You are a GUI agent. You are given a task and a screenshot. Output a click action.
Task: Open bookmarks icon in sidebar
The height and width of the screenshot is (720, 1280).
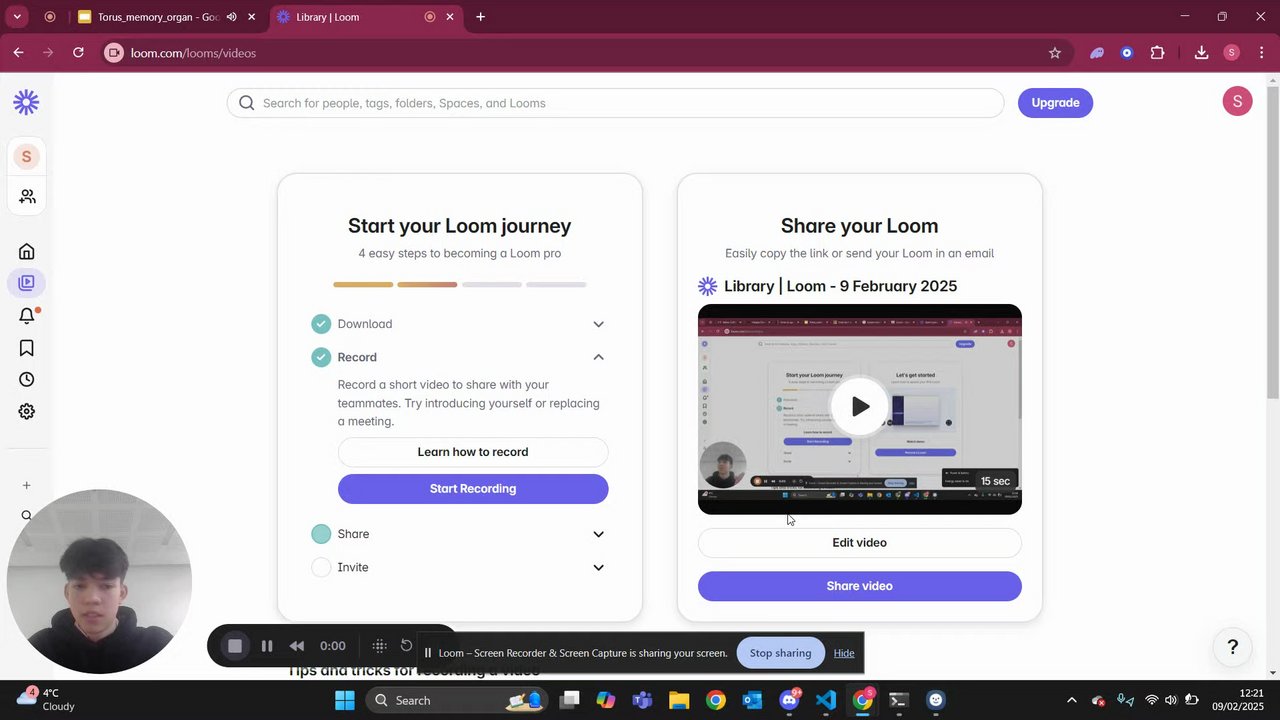[27, 348]
